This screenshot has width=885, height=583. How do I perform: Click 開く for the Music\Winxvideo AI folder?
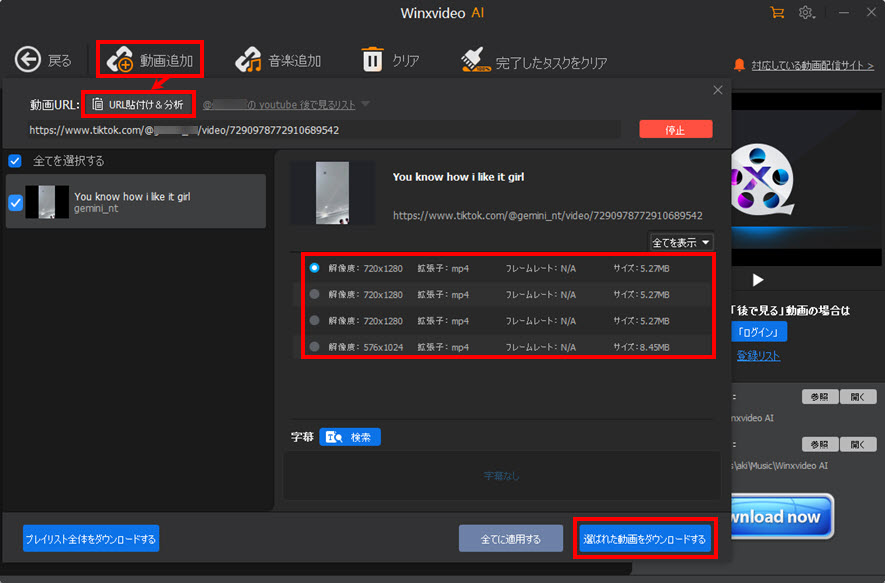click(858, 444)
